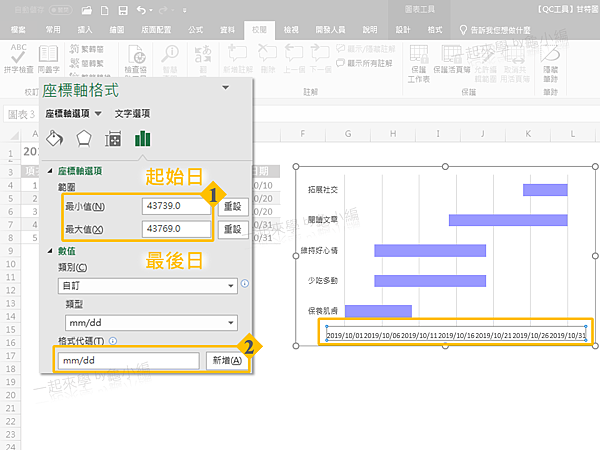Open the Axis Options bar chart tab icon
The height and width of the screenshot is (450, 600).
tap(142, 138)
